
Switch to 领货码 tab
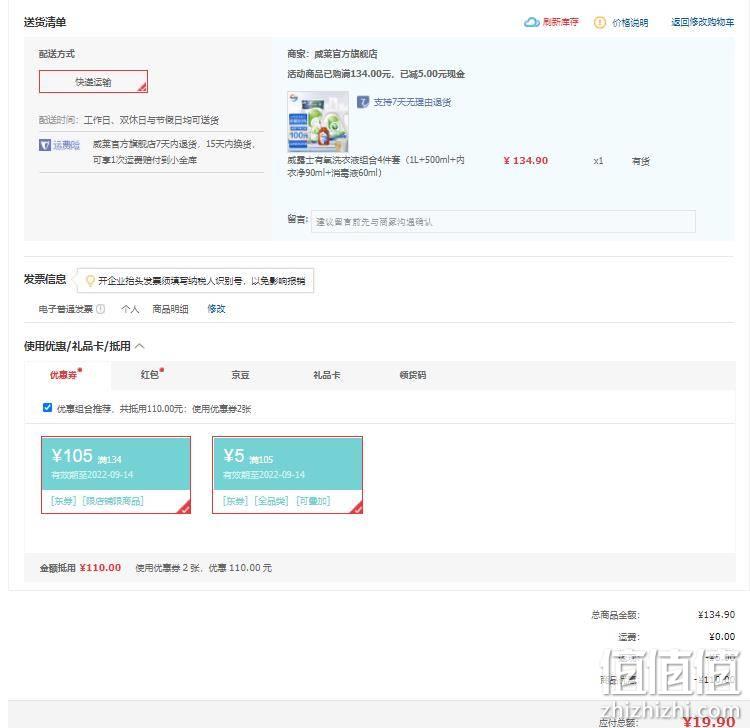412,375
